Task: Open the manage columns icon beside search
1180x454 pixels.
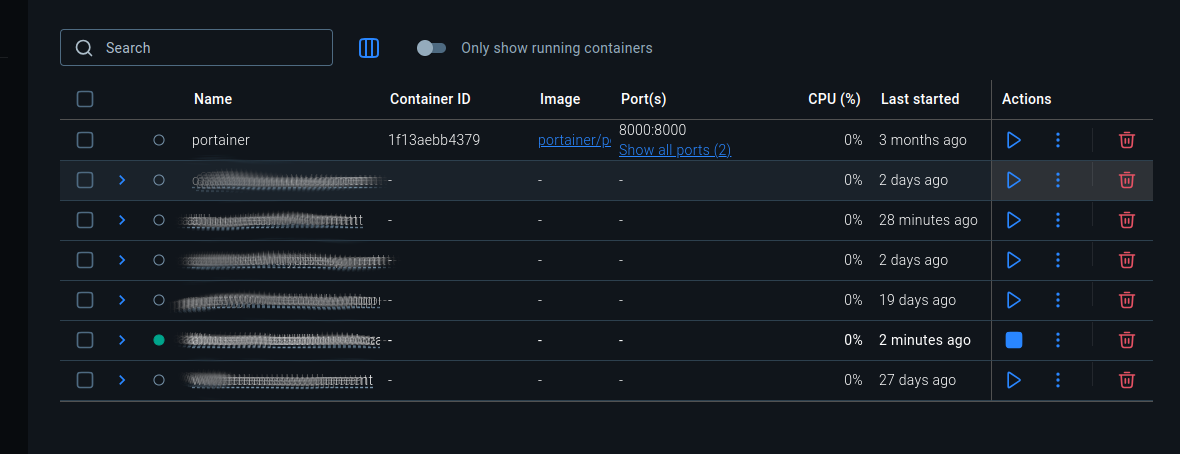Action: [x=369, y=48]
